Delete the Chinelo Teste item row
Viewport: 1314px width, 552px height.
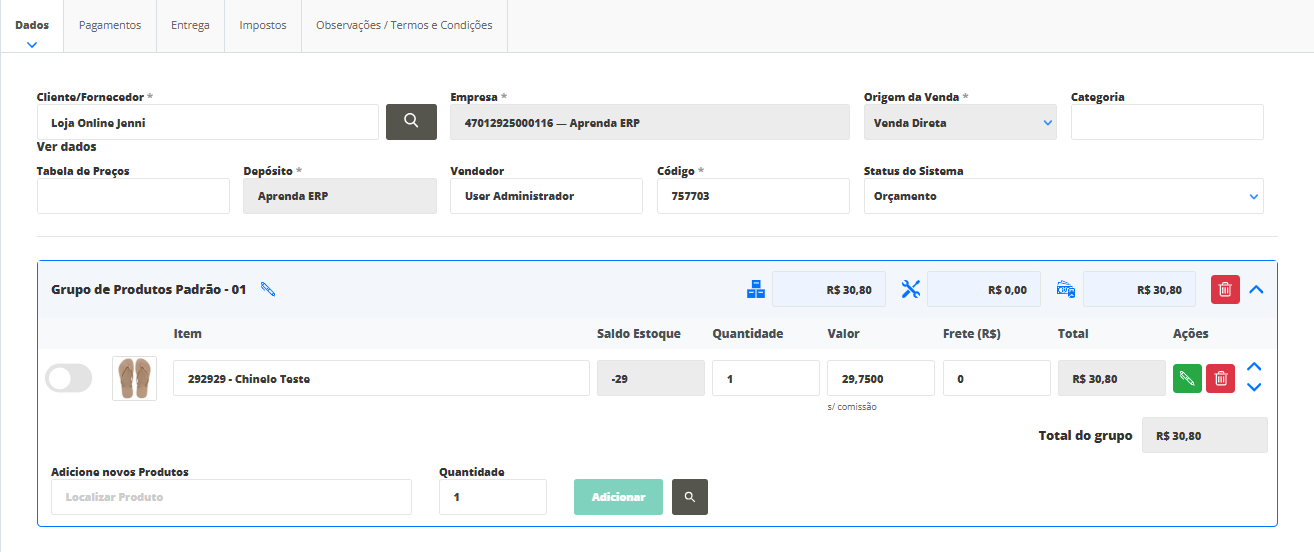1220,379
